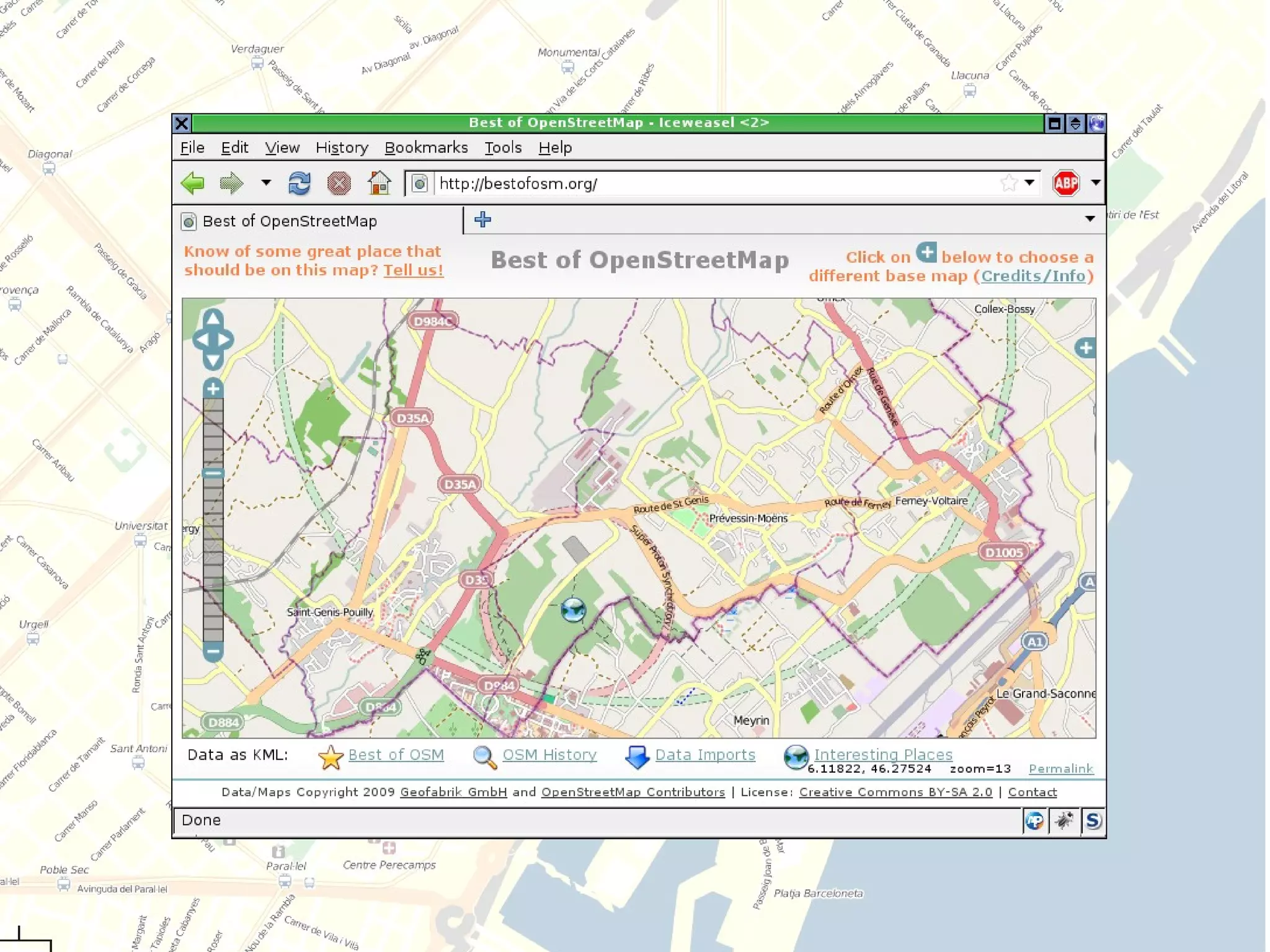Click the Stop loading icon
This screenshot has width=1270, height=952.
point(339,183)
